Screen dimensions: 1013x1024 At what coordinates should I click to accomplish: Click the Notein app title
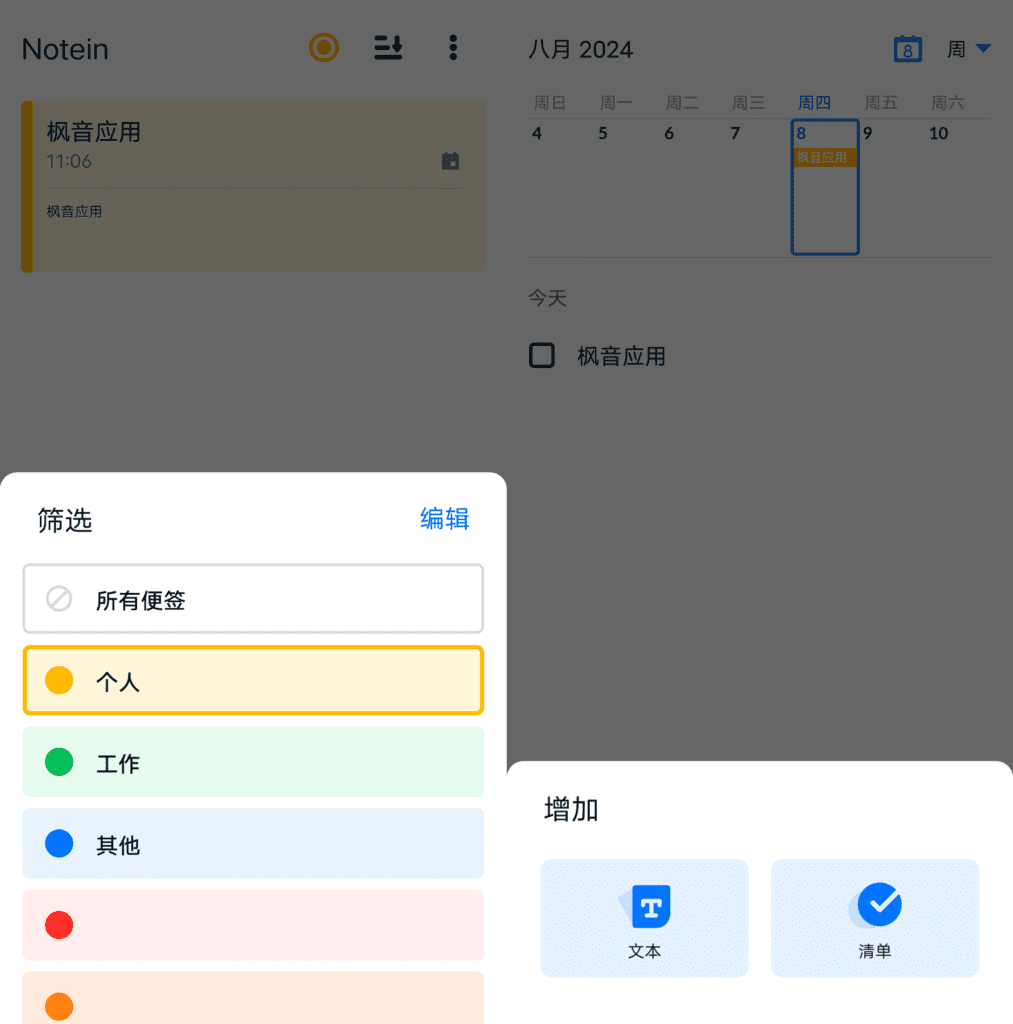[65, 50]
